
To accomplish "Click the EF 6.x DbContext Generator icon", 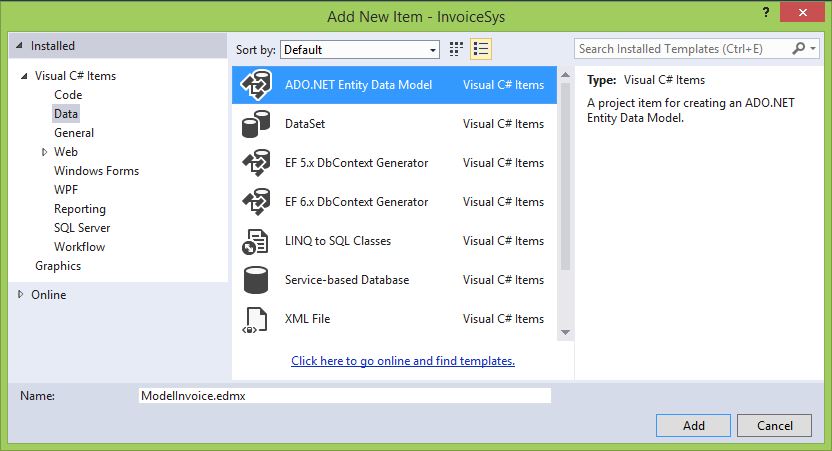I will tap(256, 202).
